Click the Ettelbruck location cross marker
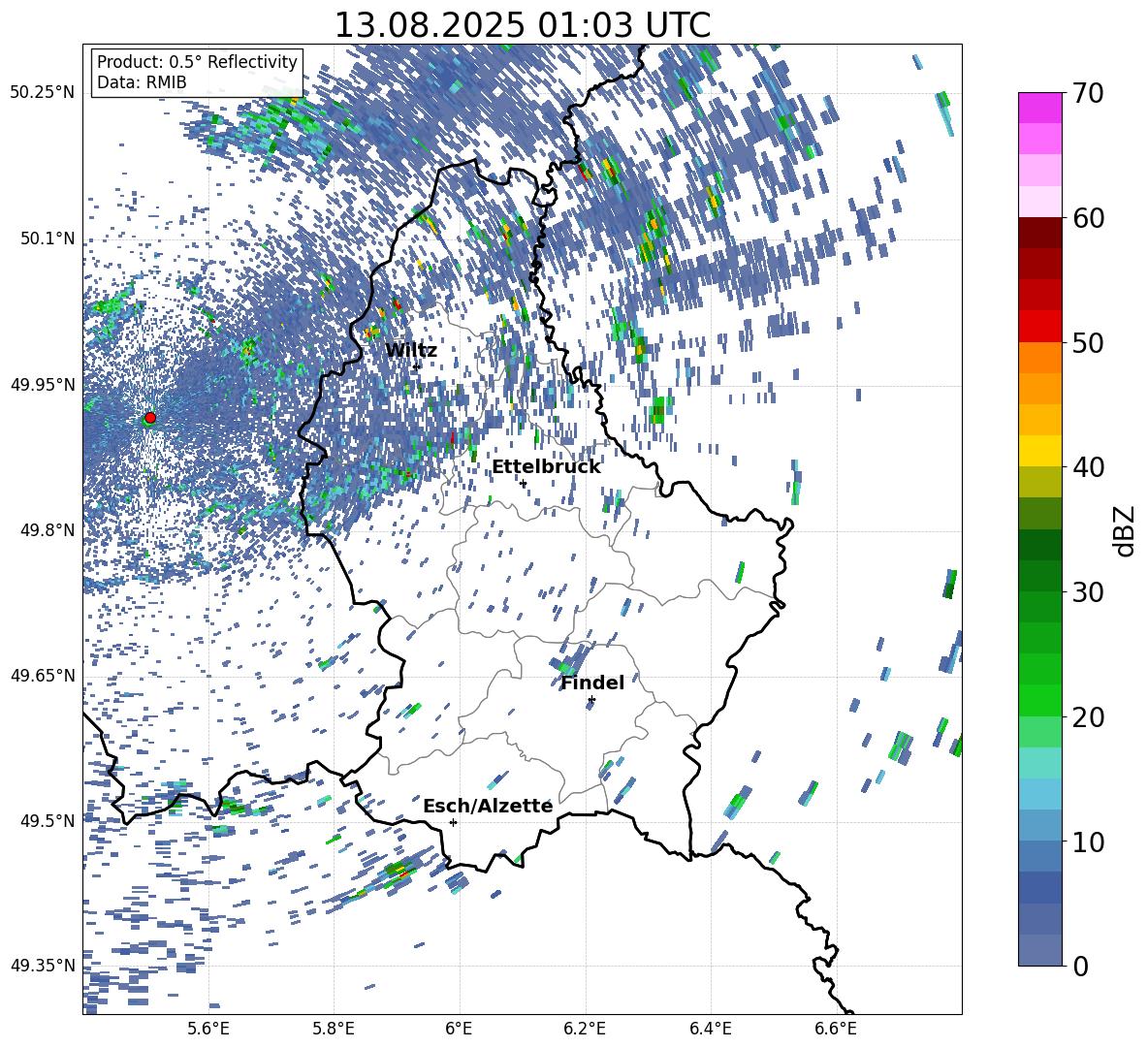 [x=523, y=483]
